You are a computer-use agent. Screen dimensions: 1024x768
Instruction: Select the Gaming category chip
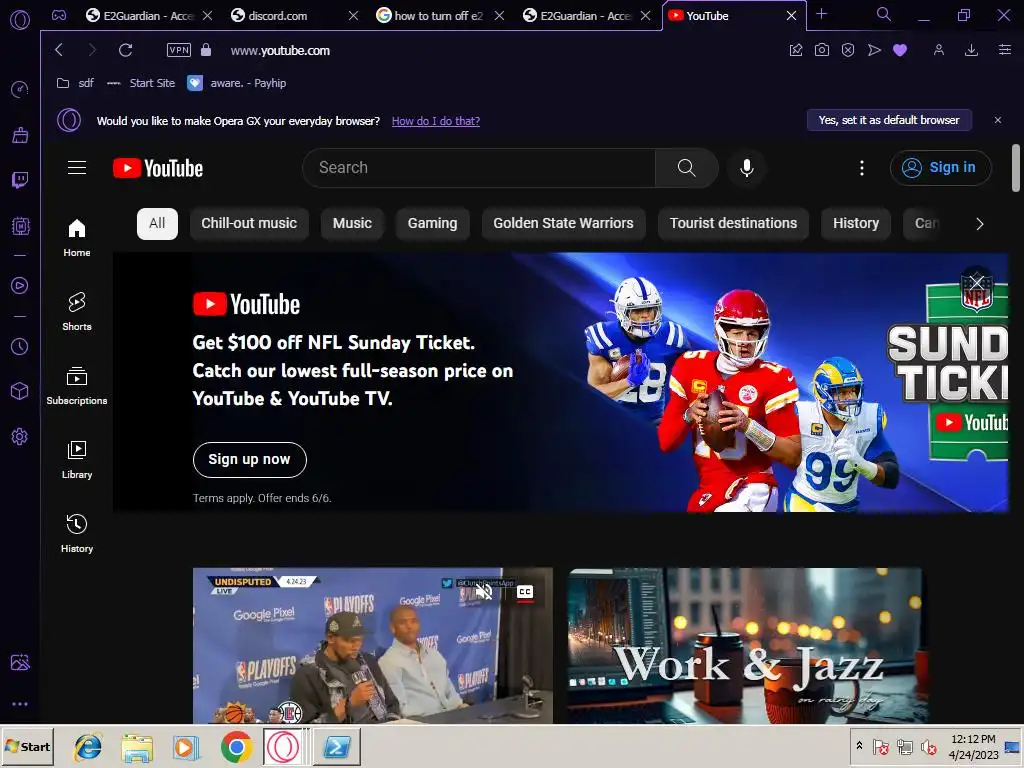pyautogui.click(x=432, y=223)
